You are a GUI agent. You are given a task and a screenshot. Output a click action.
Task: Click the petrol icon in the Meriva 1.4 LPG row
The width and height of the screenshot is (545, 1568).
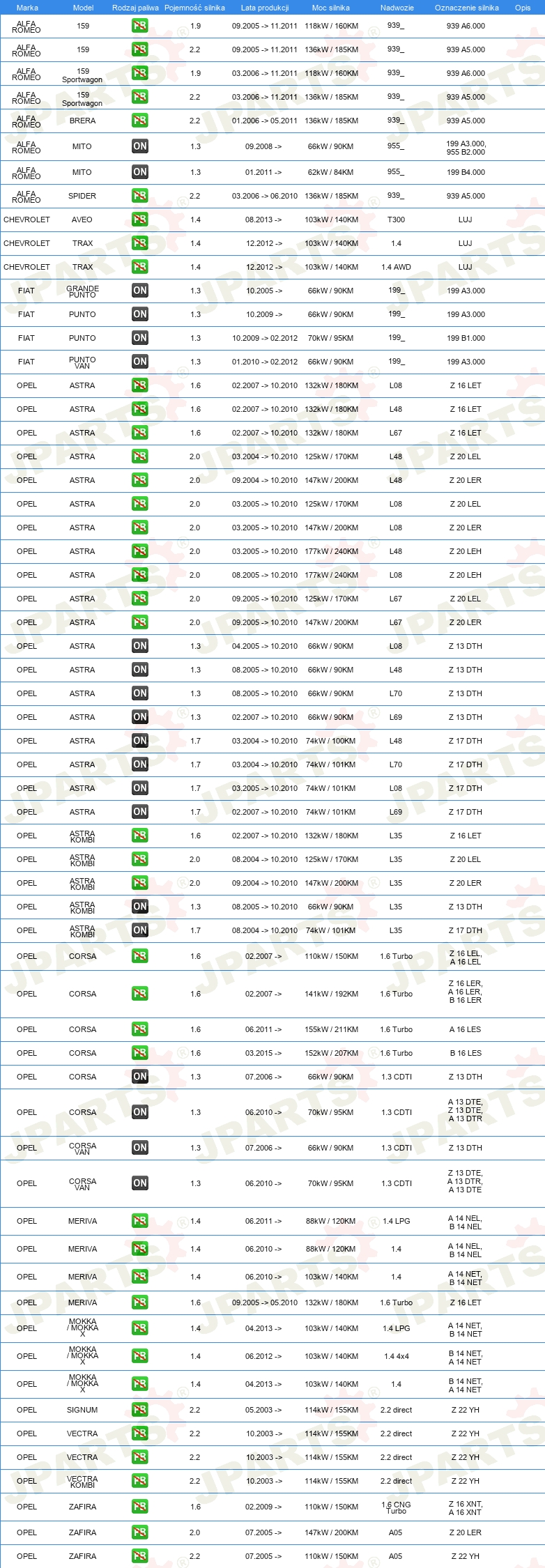[x=139, y=1221]
